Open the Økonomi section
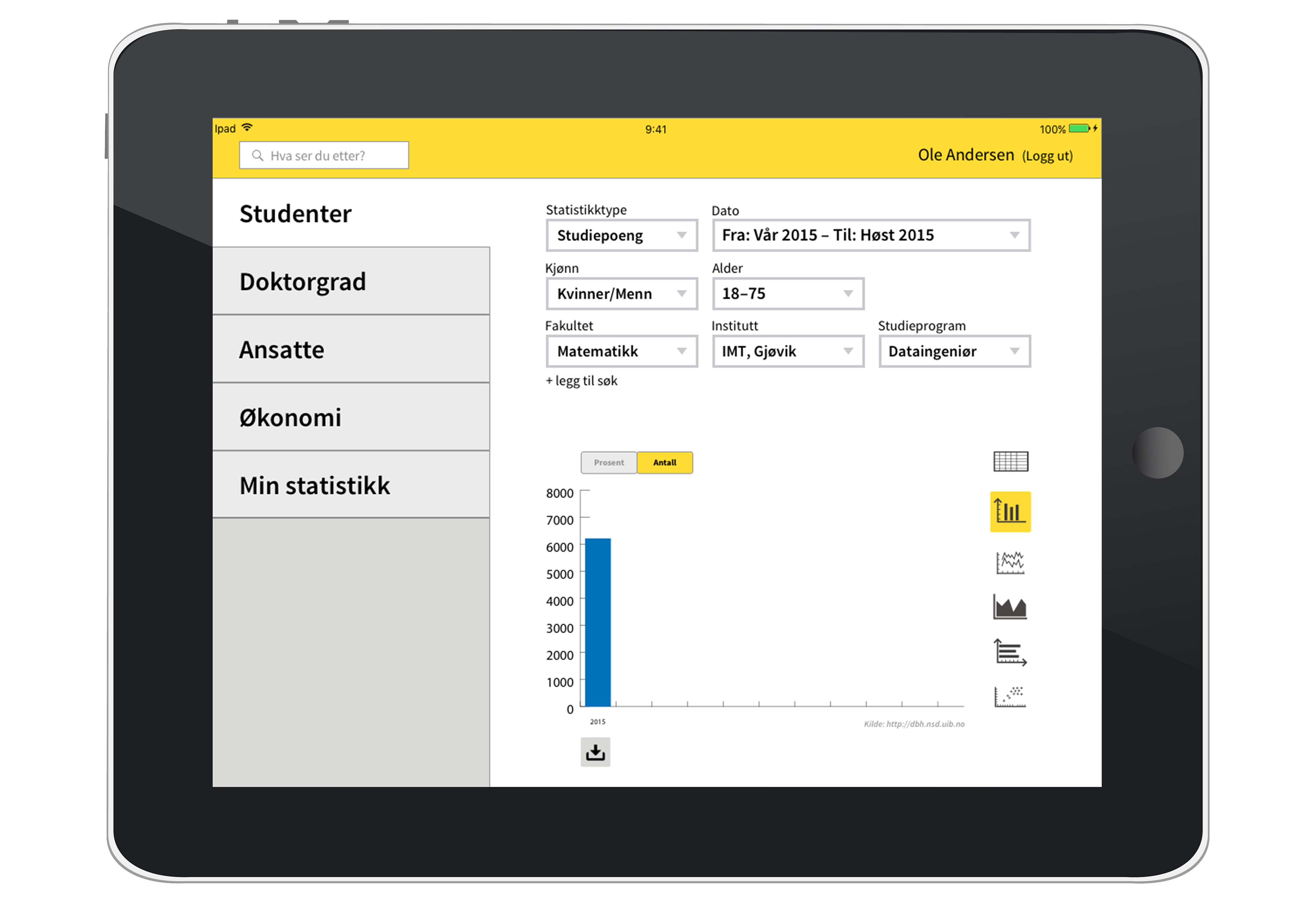Viewport: 1316px width, 907px height. coord(351,417)
